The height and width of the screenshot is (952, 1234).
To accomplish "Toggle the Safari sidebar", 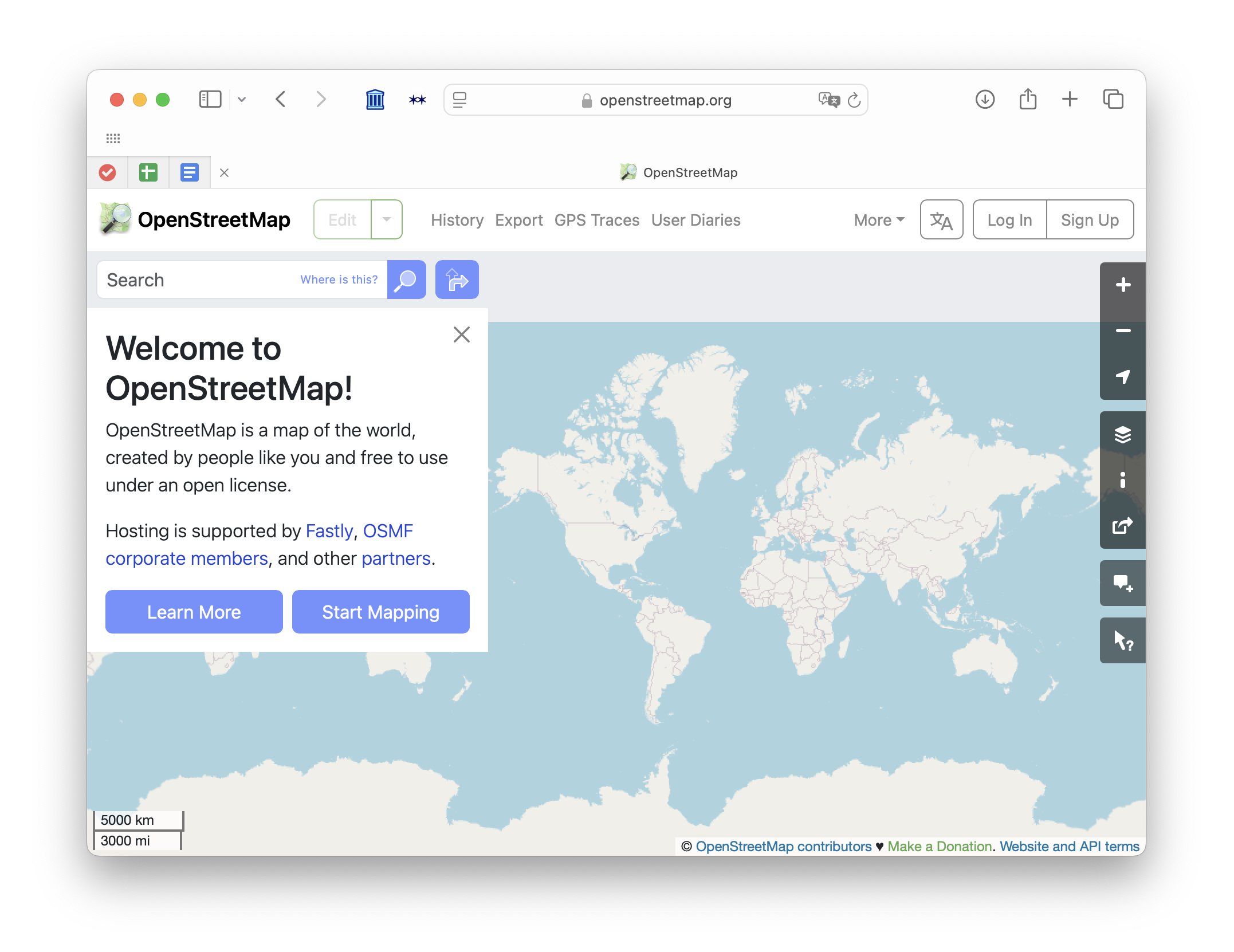I will pyautogui.click(x=210, y=100).
